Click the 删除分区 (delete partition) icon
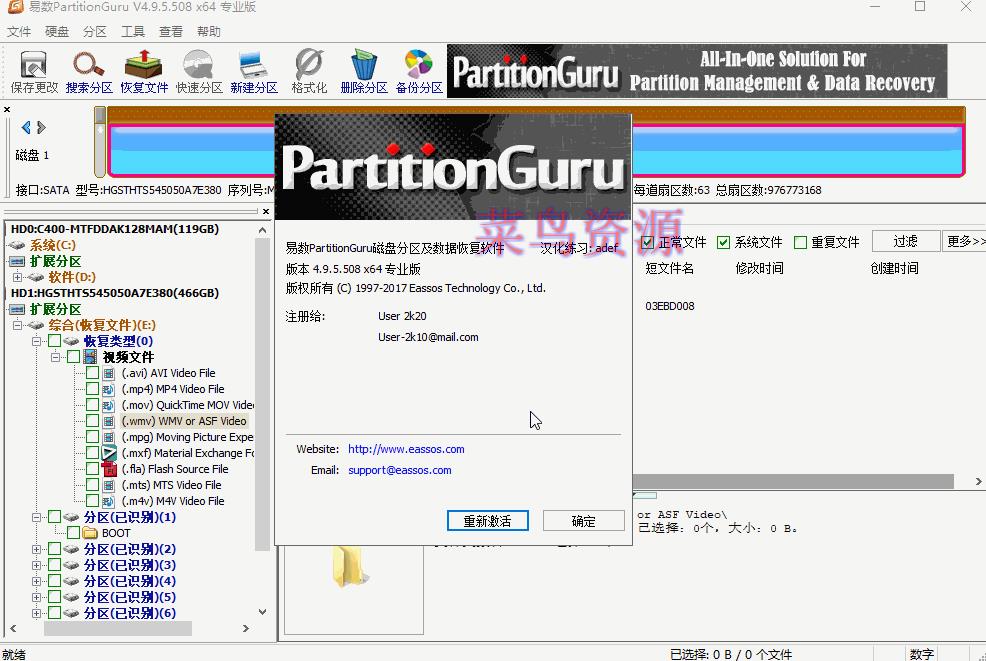The height and width of the screenshot is (661, 986). [363, 70]
